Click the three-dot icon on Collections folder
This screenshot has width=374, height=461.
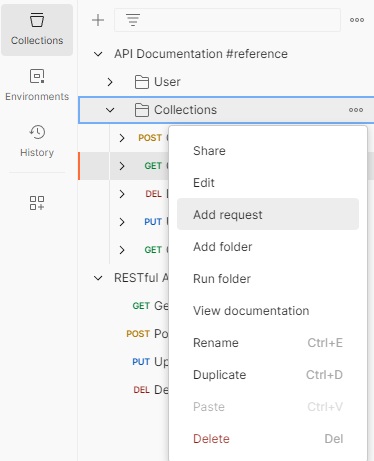[x=356, y=110]
